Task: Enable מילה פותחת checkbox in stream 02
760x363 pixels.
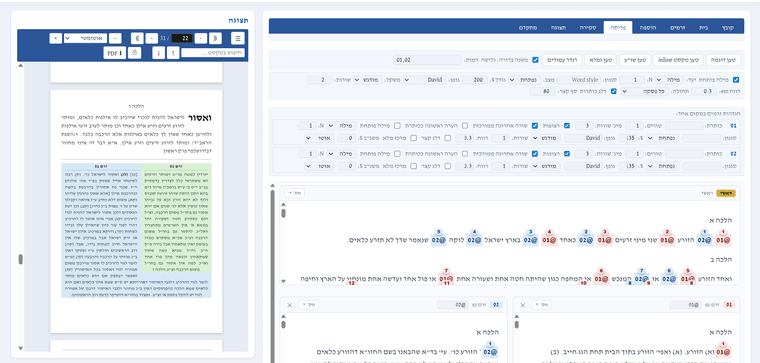Action: tap(397, 154)
